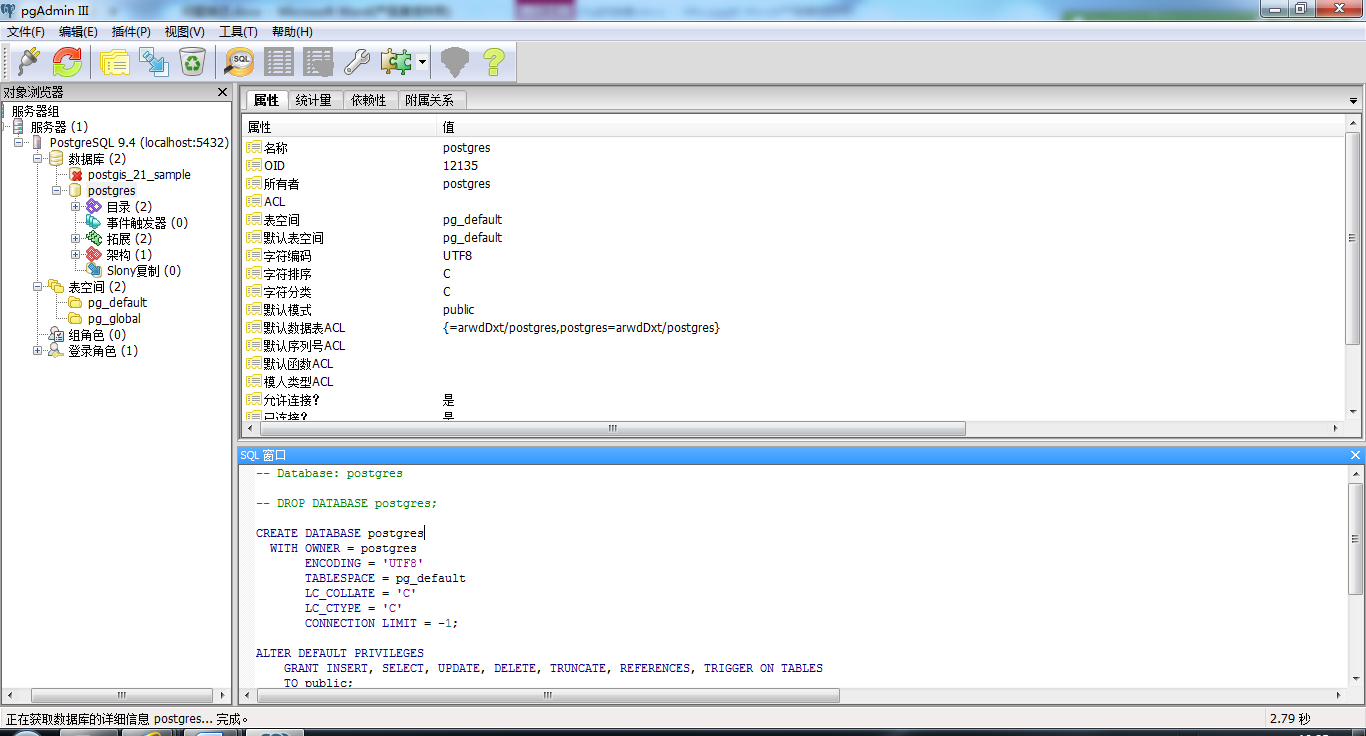Open object properties from the toolbar folder icon
The height and width of the screenshot is (736, 1366).
point(114,62)
